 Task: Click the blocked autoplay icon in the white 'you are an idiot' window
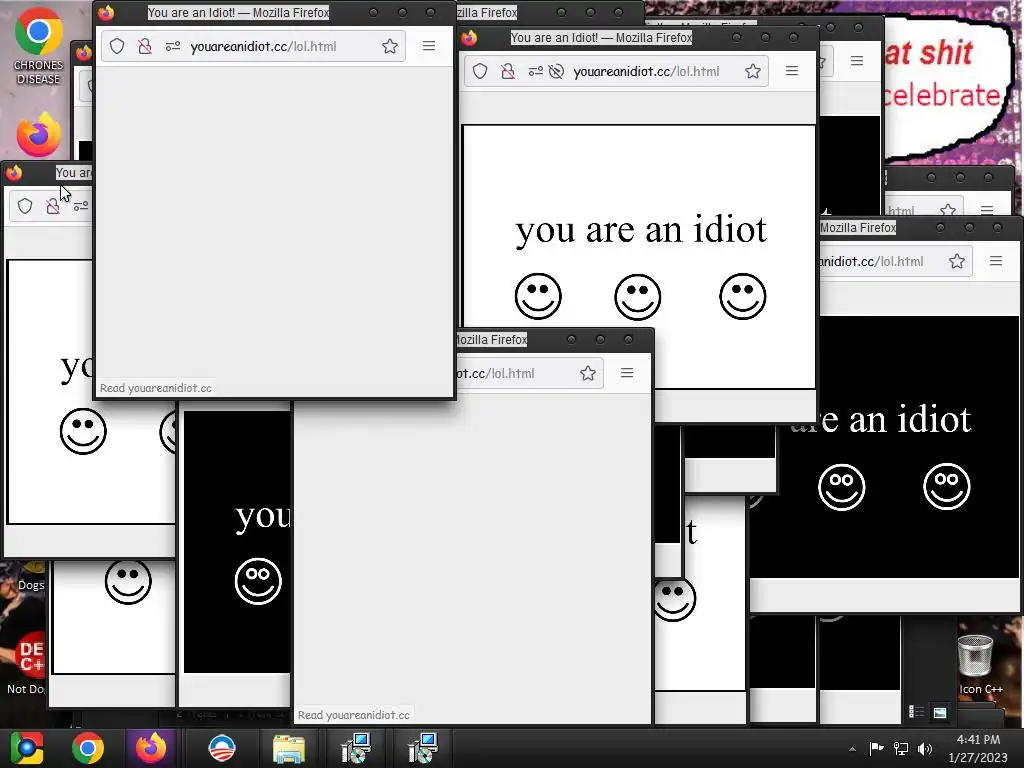[556, 71]
